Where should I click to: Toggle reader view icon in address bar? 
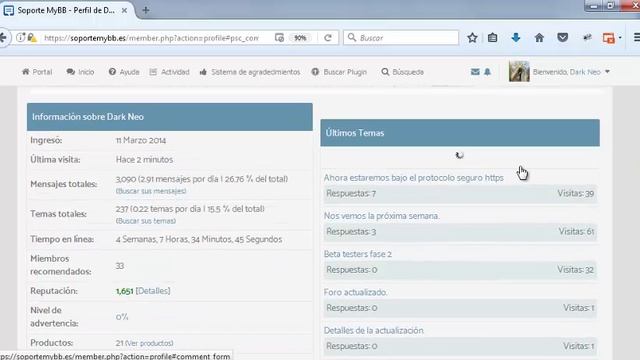coord(279,38)
